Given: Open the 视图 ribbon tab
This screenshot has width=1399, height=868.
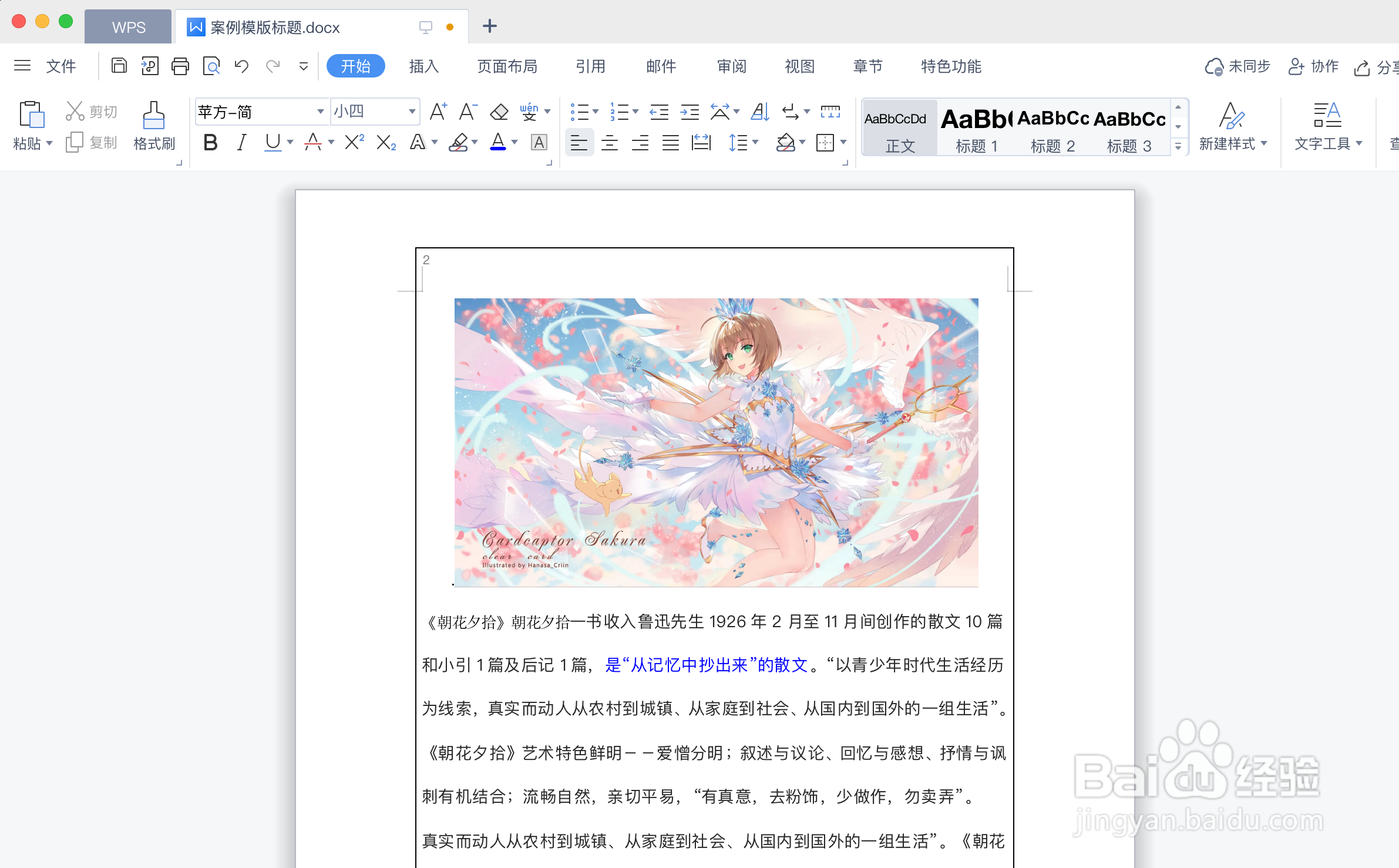Looking at the screenshot, I should click(800, 66).
